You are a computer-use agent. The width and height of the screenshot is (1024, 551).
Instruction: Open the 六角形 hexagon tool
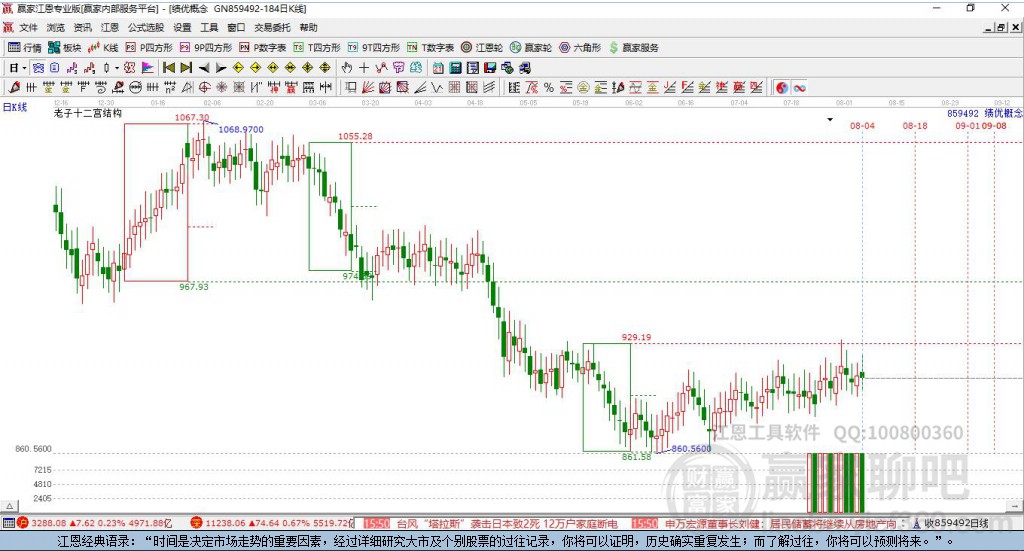pyautogui.click(x=580, y=48)
